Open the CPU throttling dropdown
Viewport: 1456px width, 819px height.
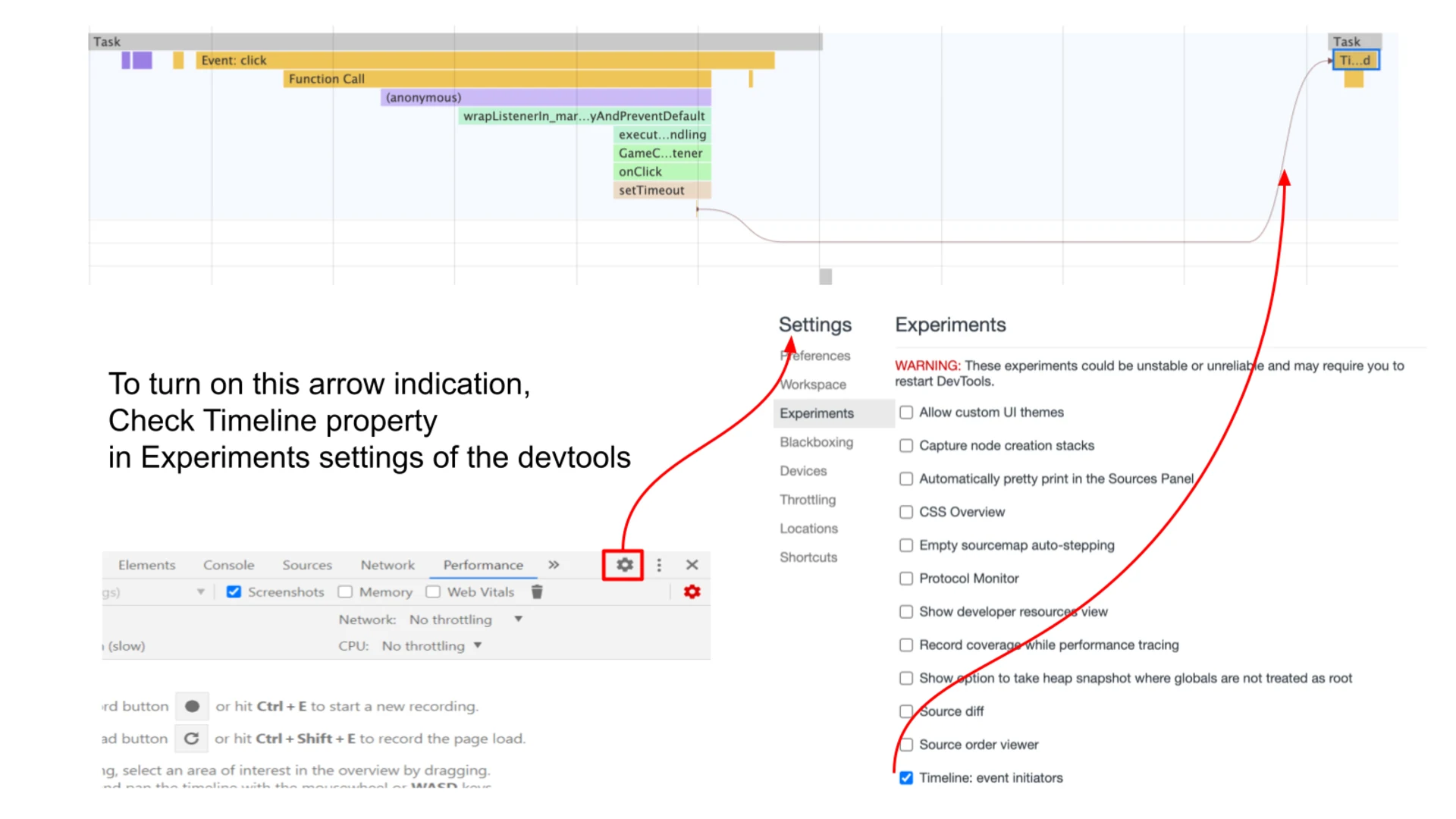coord(478,645)
